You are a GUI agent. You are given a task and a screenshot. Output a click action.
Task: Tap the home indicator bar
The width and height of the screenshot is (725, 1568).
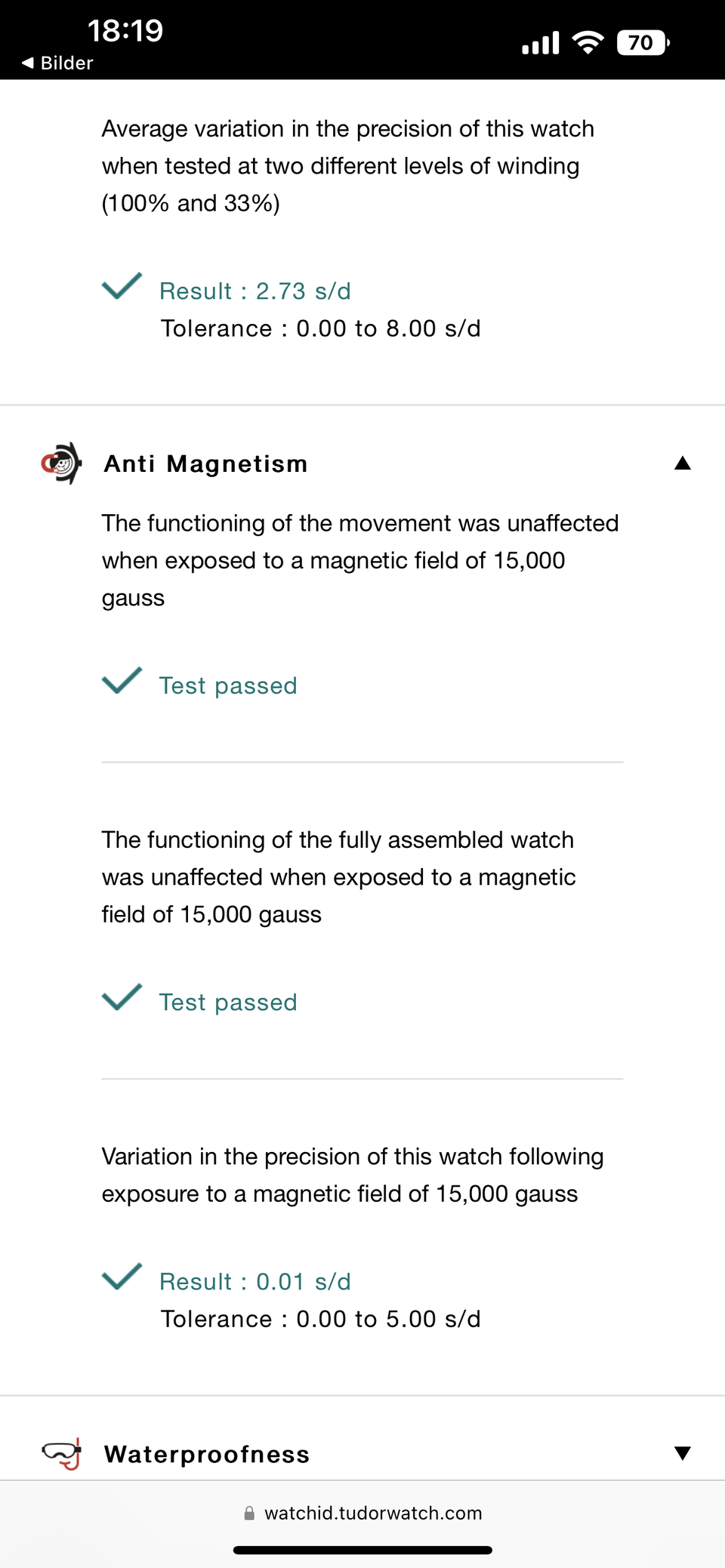[362, 1550]
